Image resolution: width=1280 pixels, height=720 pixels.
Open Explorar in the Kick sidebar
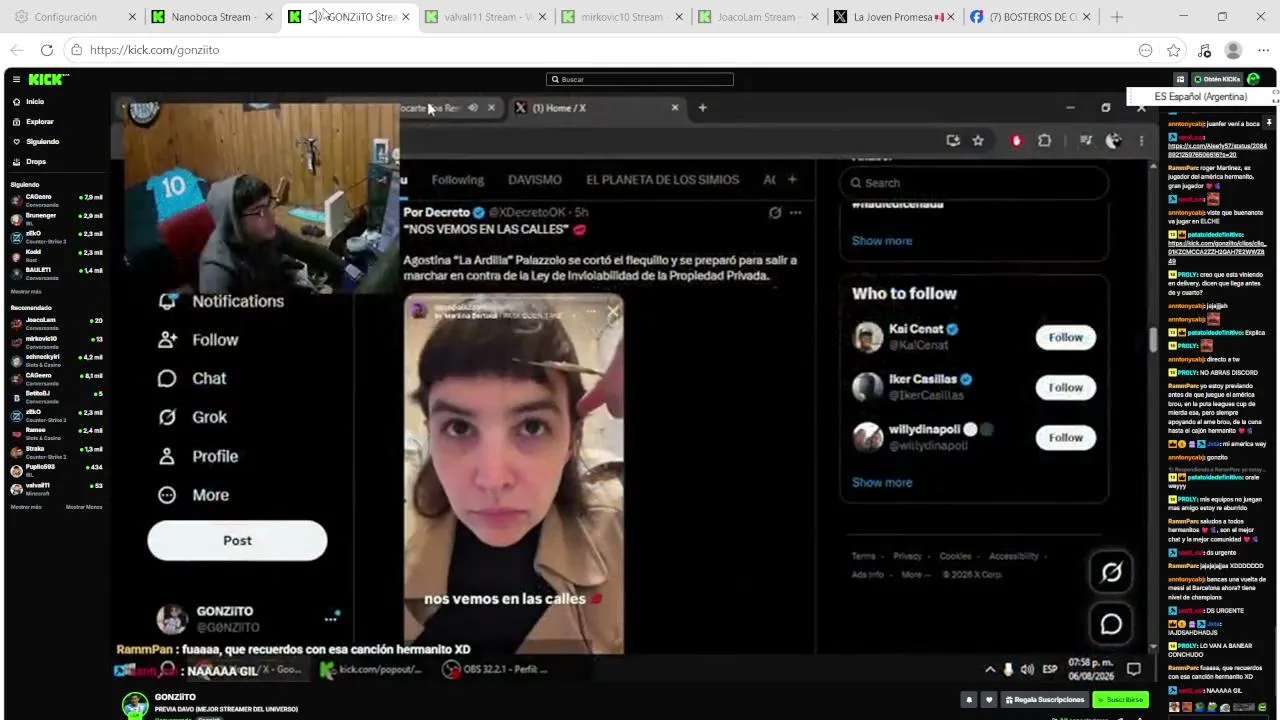pos(40,122)
